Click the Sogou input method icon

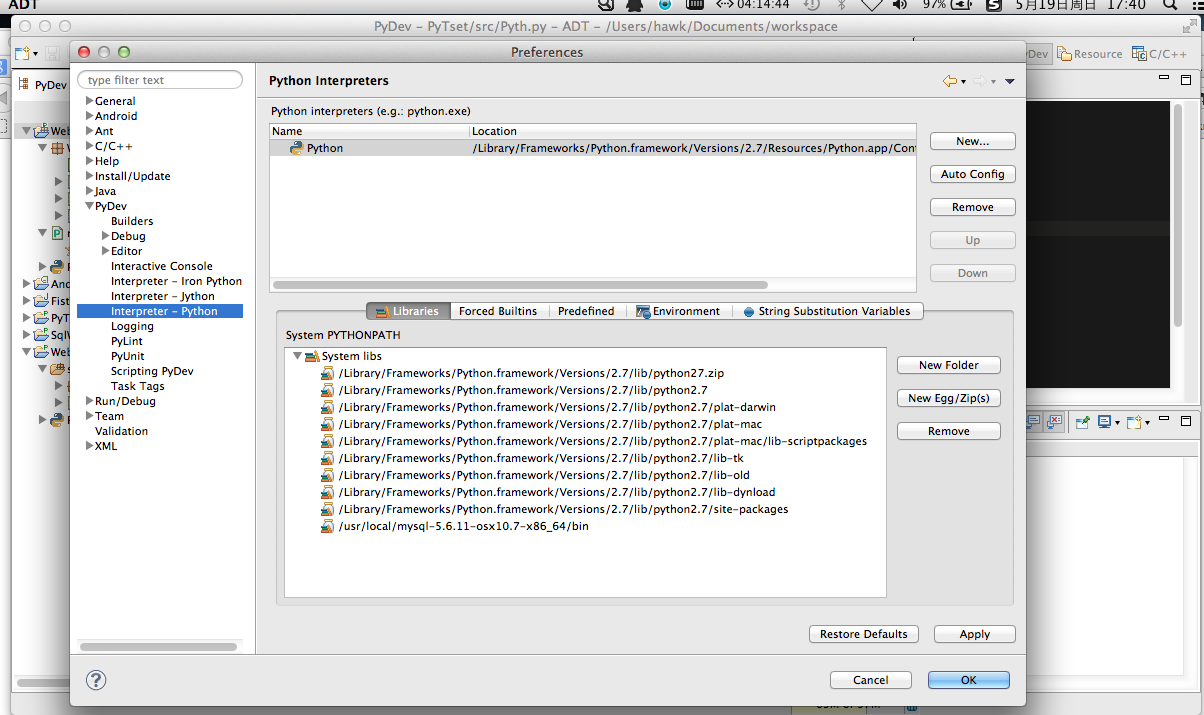[994, 5]
